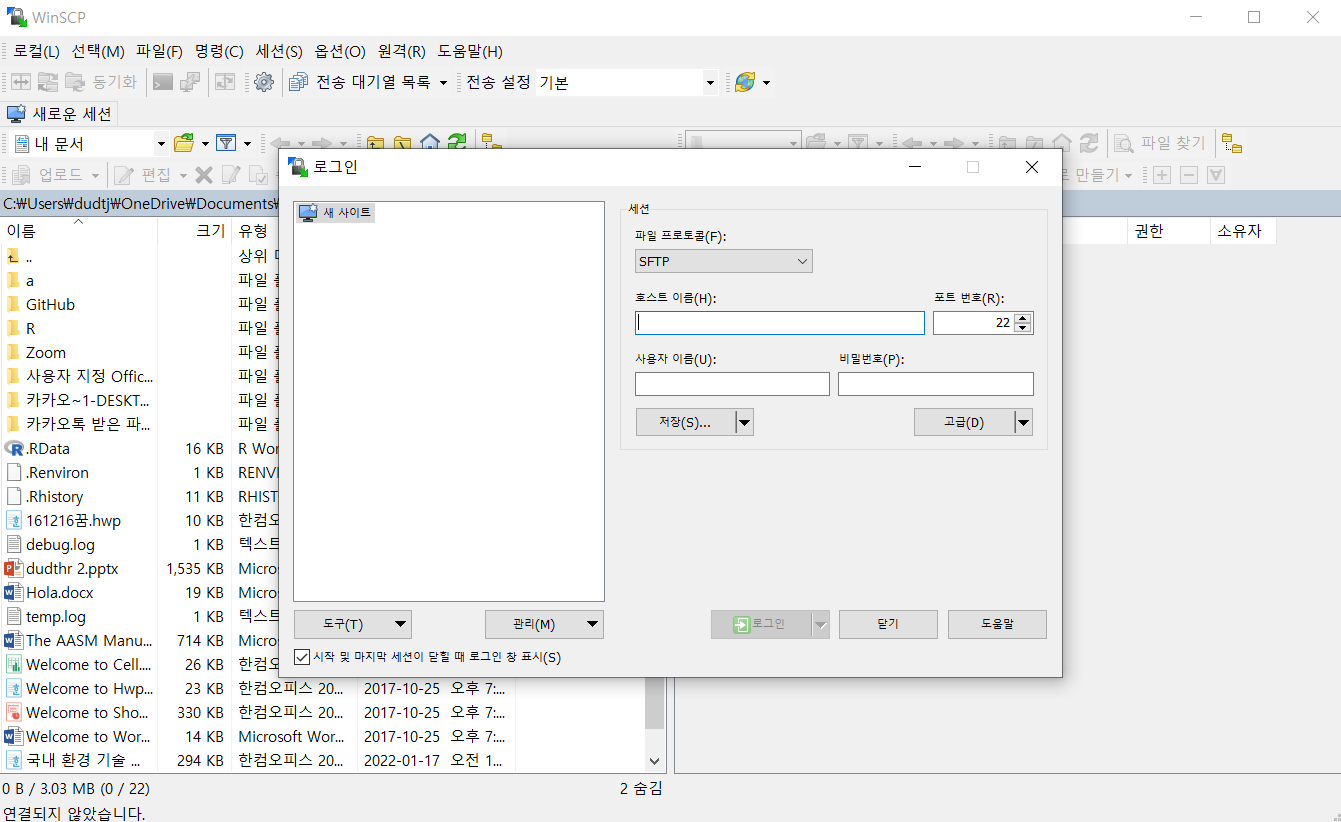1341x822 pixels.
Task: Click the local file list scrollbar down arrow
Action: coord(655,761)
